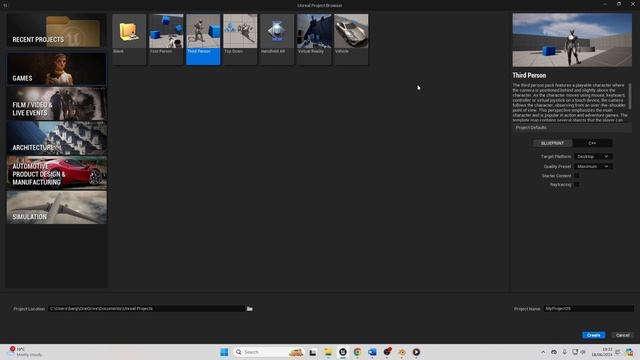Click the system tray network icon

click(x=575, y=352)
